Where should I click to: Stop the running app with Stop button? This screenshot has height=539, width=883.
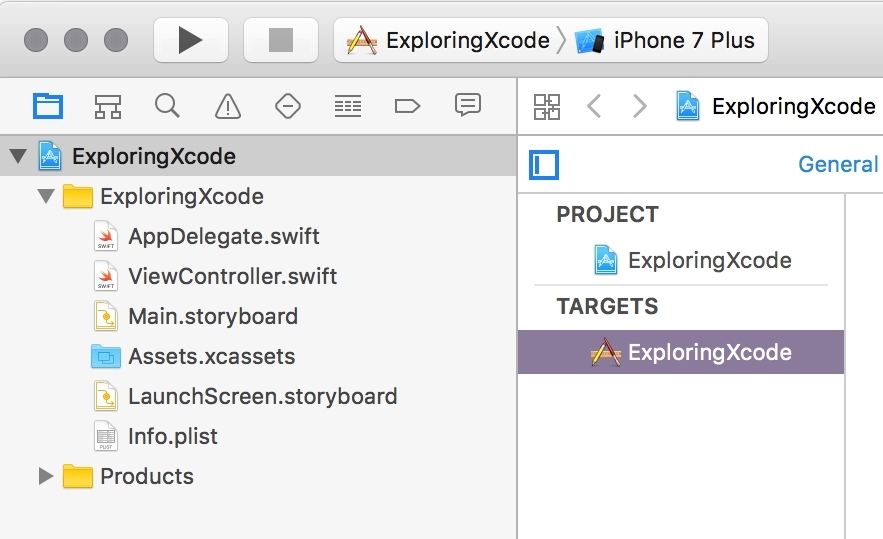tap(280, 40)
